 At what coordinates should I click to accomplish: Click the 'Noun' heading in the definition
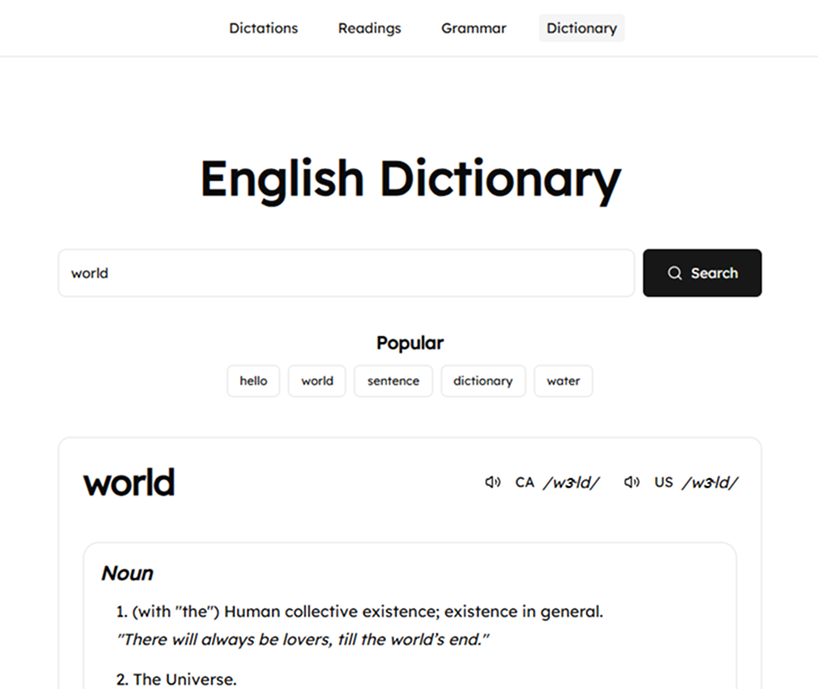coord(126,573)
